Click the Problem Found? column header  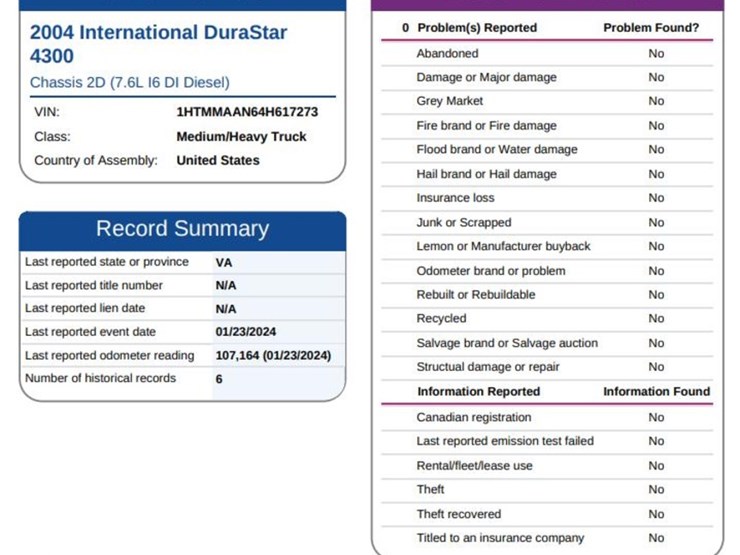651,28
